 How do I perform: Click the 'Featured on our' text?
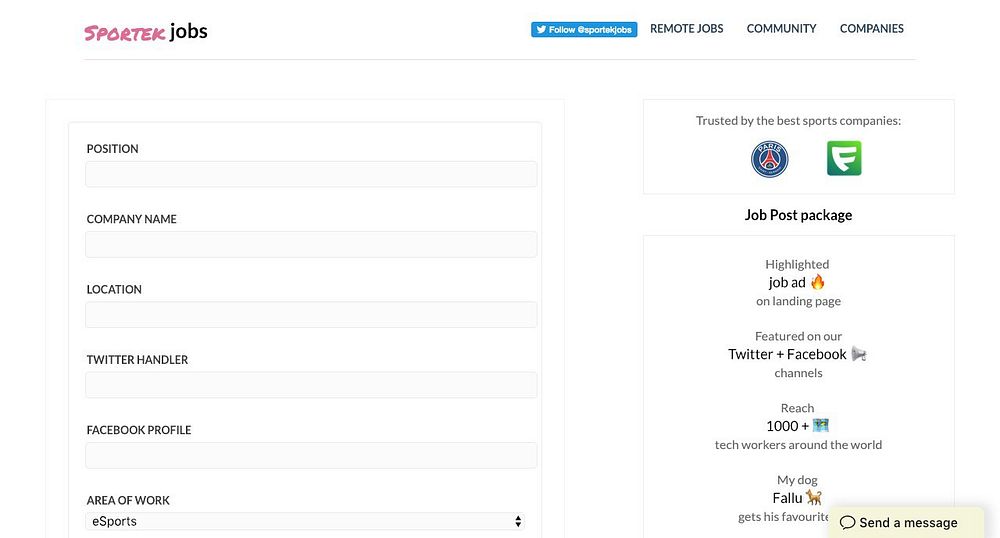pos(798,336)
